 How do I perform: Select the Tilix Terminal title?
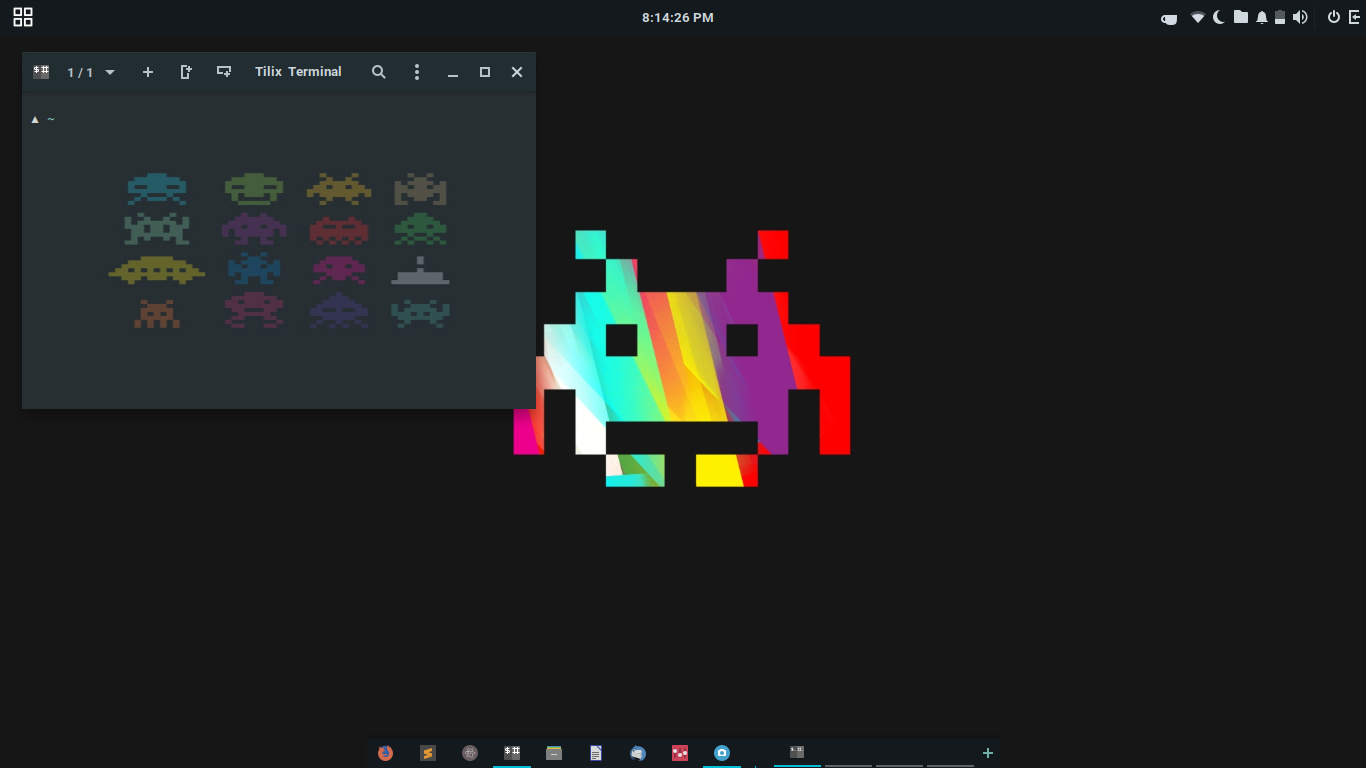point(297,71)
